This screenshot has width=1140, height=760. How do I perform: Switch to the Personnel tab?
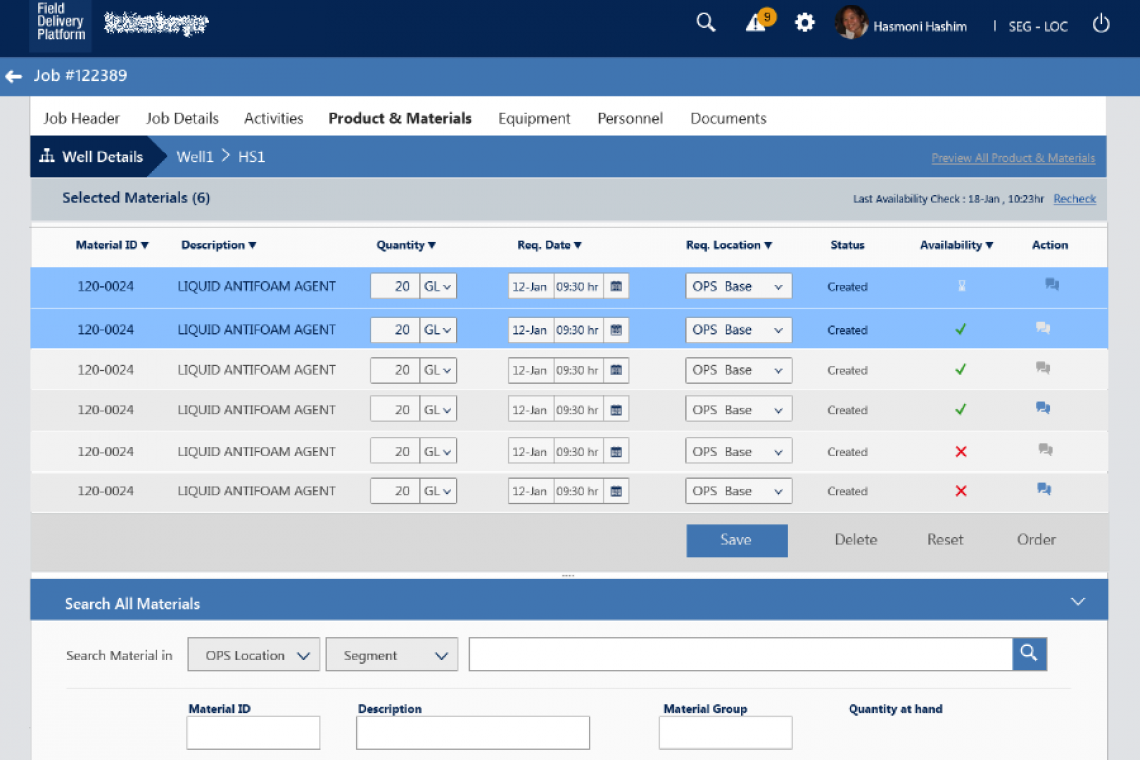click(630, 118)
